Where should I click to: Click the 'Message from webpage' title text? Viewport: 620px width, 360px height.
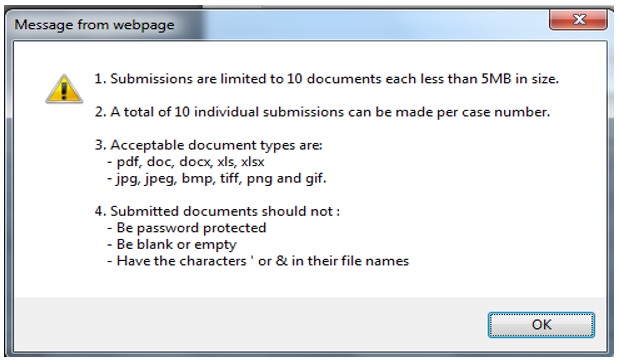click(94, 25)
